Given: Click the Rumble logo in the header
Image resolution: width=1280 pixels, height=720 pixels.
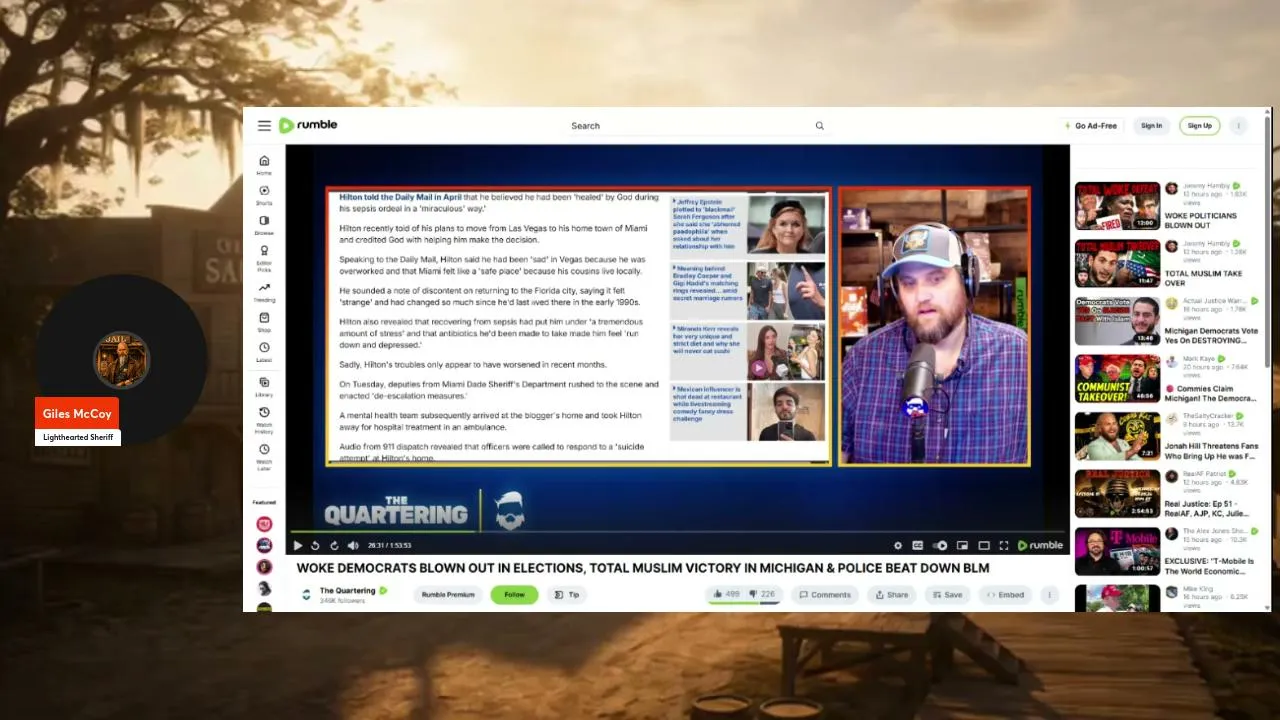Looking at the screenshot, I should [x=308, y=125].
